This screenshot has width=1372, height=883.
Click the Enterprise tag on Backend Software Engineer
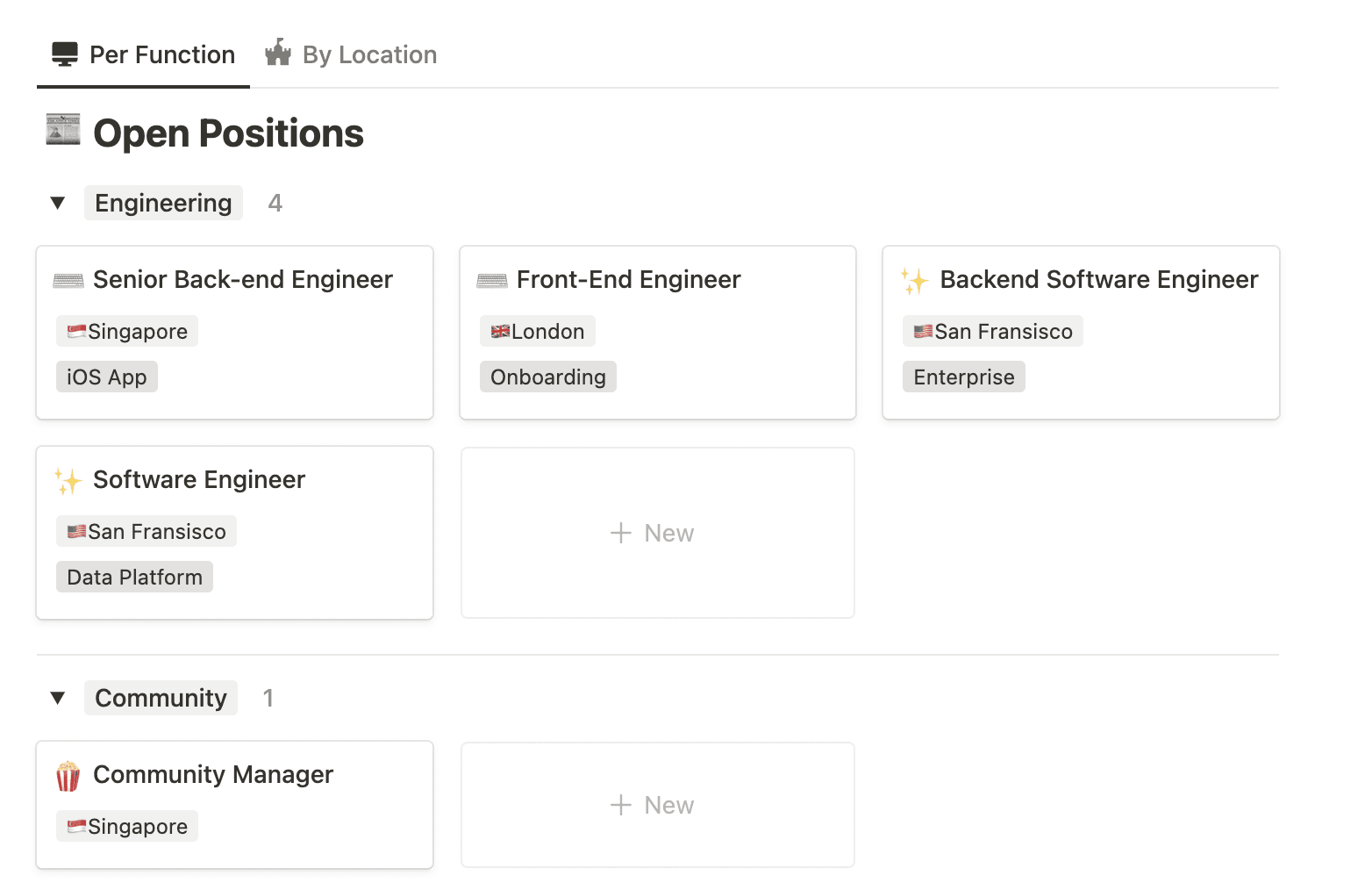963,377
